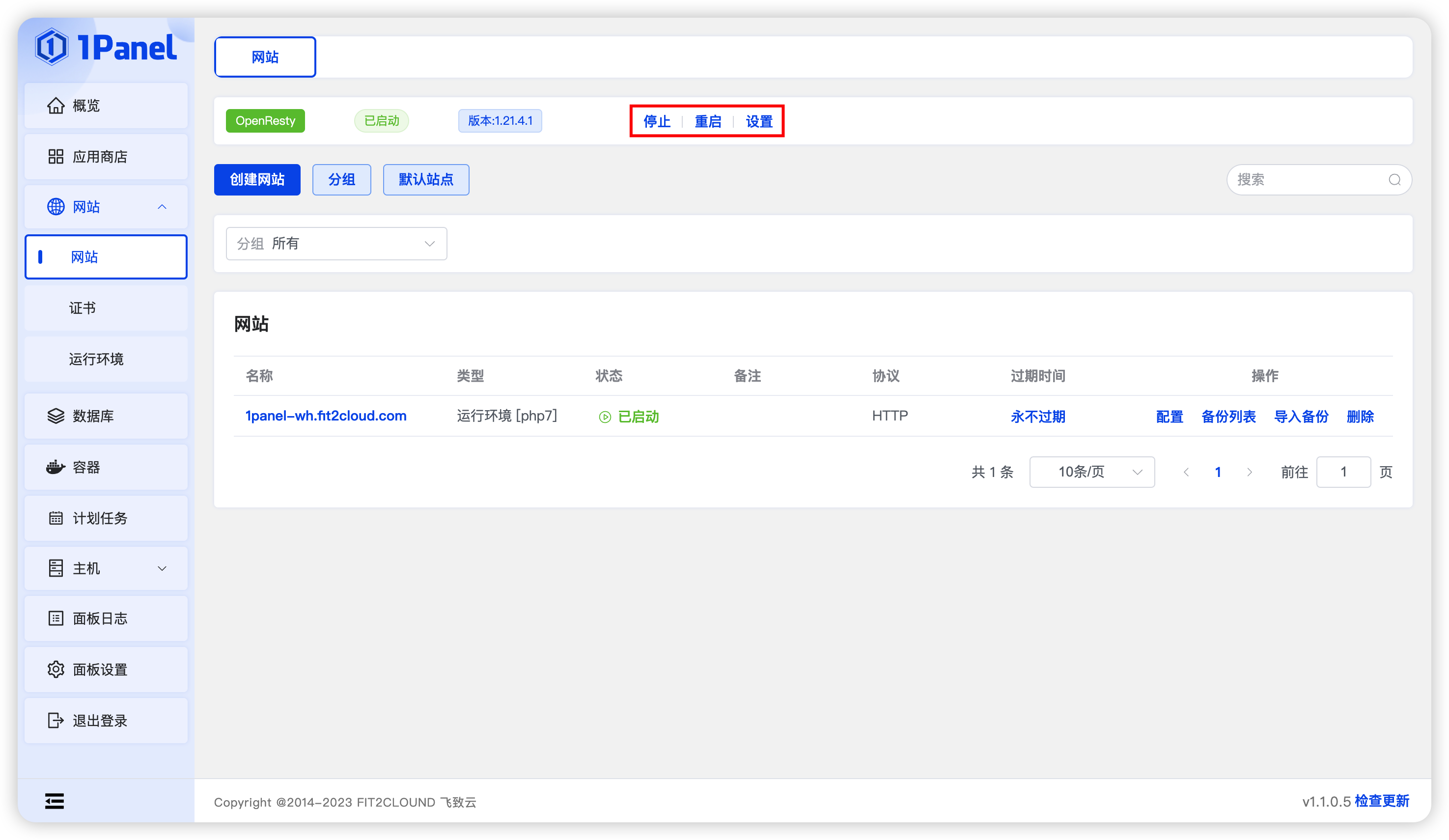Click the 前往 page number input field
The image size is (1449, 840).
1343,472
